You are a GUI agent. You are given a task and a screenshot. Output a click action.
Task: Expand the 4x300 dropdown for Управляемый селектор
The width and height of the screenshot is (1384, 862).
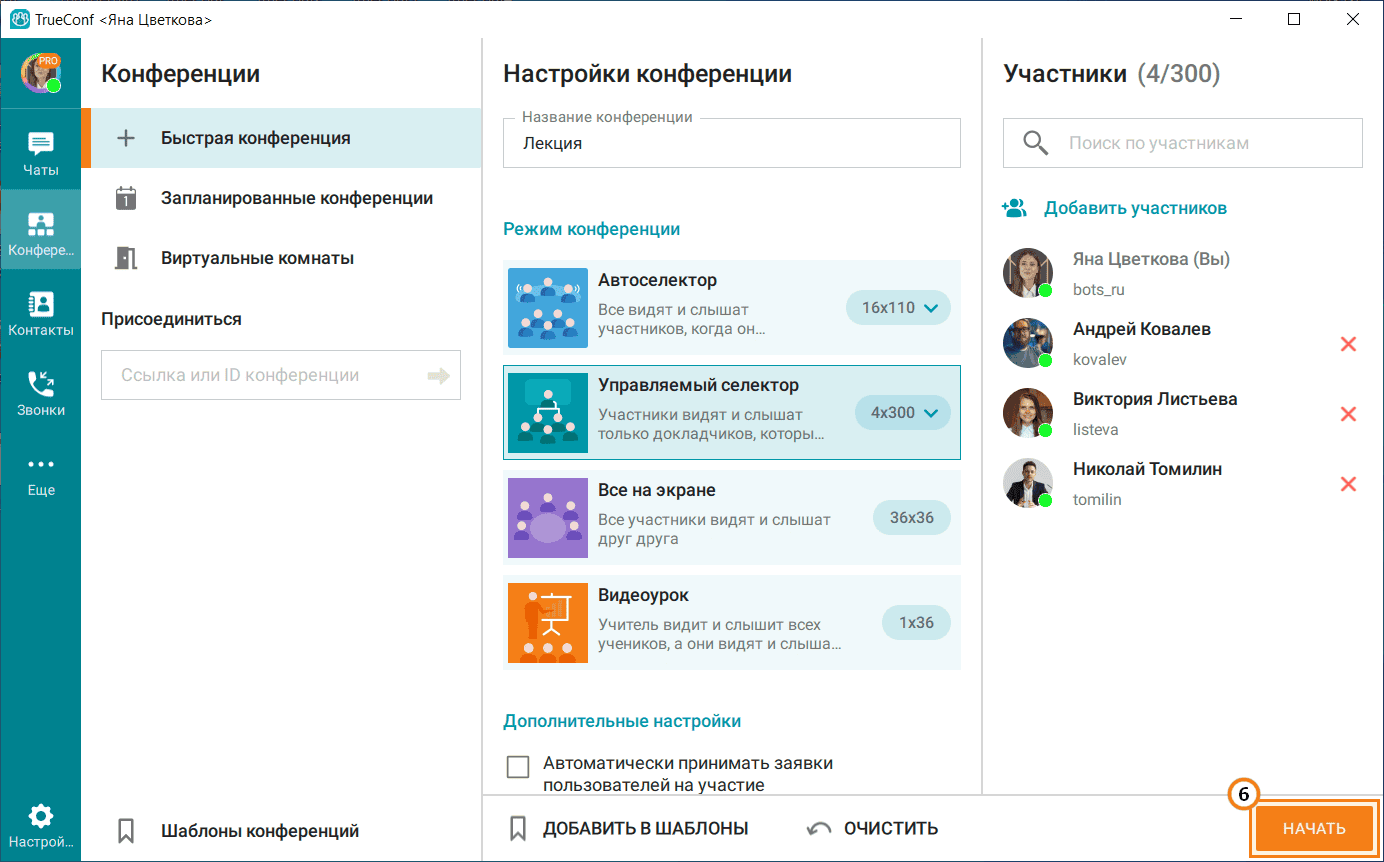point(903,413)
